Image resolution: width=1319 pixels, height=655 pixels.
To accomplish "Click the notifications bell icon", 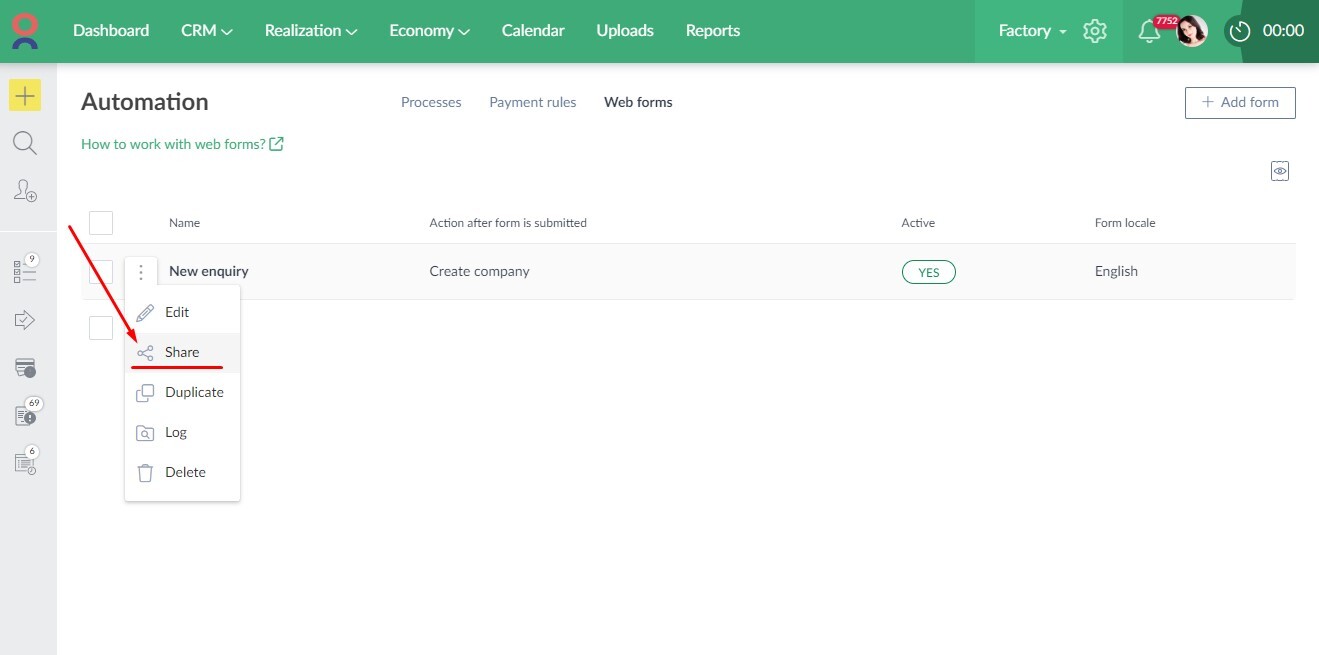I will 1149,31.
